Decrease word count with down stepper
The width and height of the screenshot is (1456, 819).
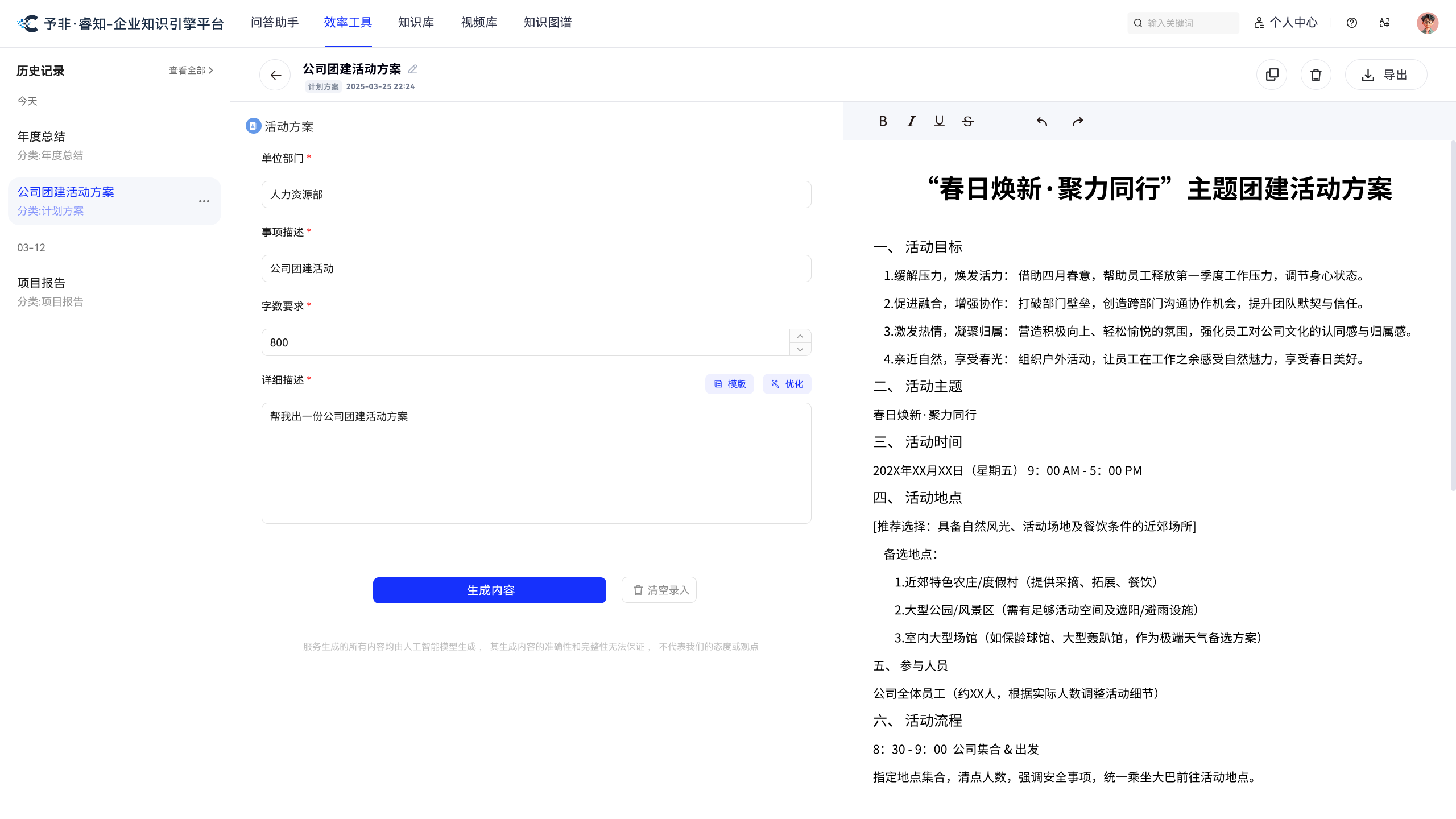(x=800, y=349)
